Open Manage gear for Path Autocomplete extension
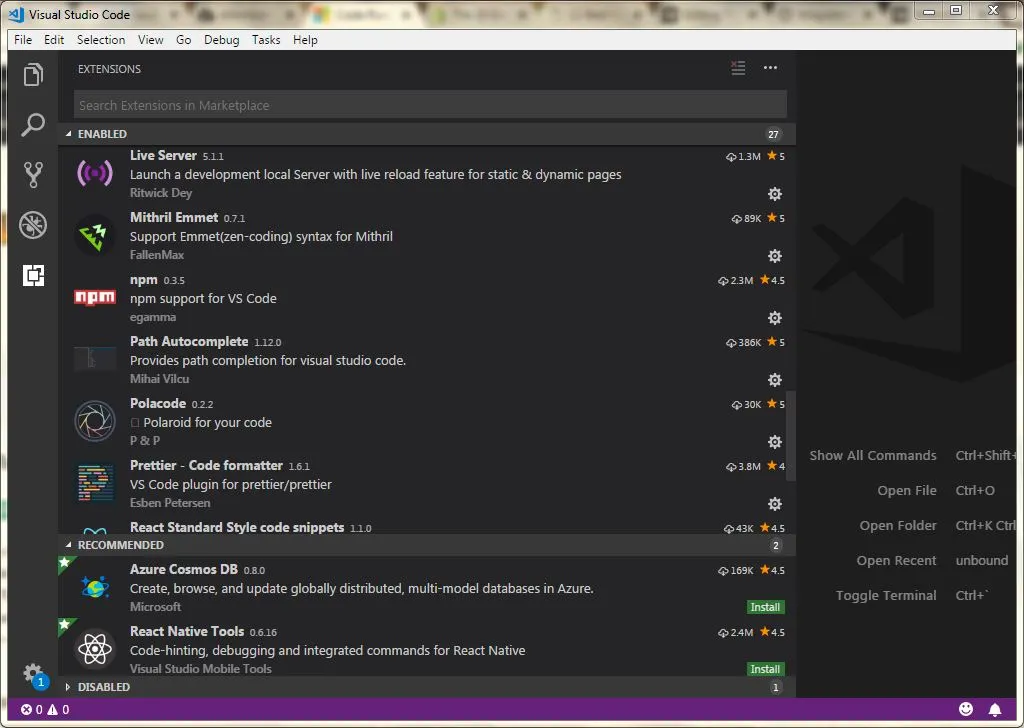Viewport: 1024px width, 728px height. [775, 380]
